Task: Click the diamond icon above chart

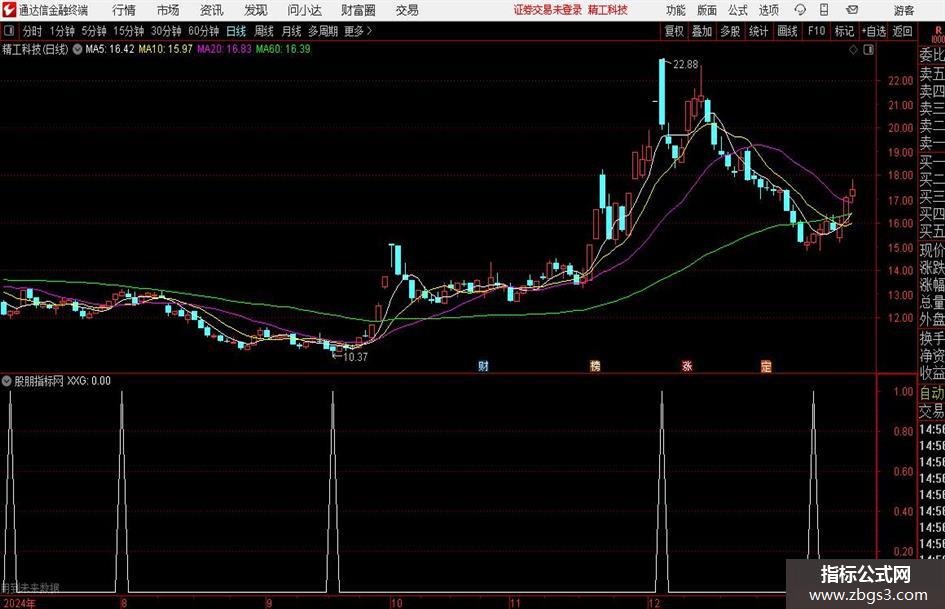Action: (853, 50)
